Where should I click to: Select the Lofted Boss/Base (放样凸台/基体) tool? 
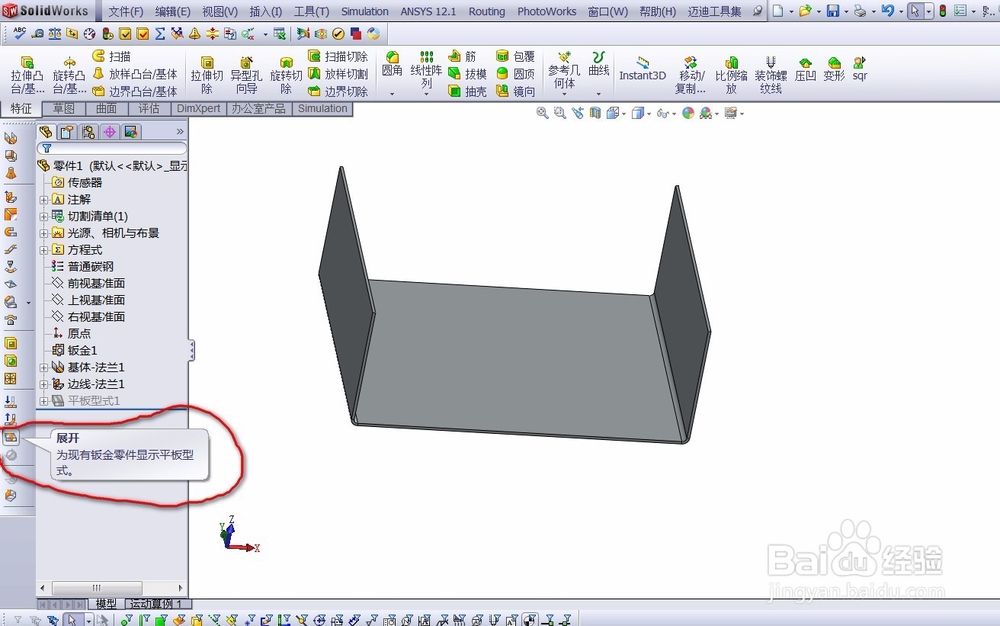[x=135, y=74]
